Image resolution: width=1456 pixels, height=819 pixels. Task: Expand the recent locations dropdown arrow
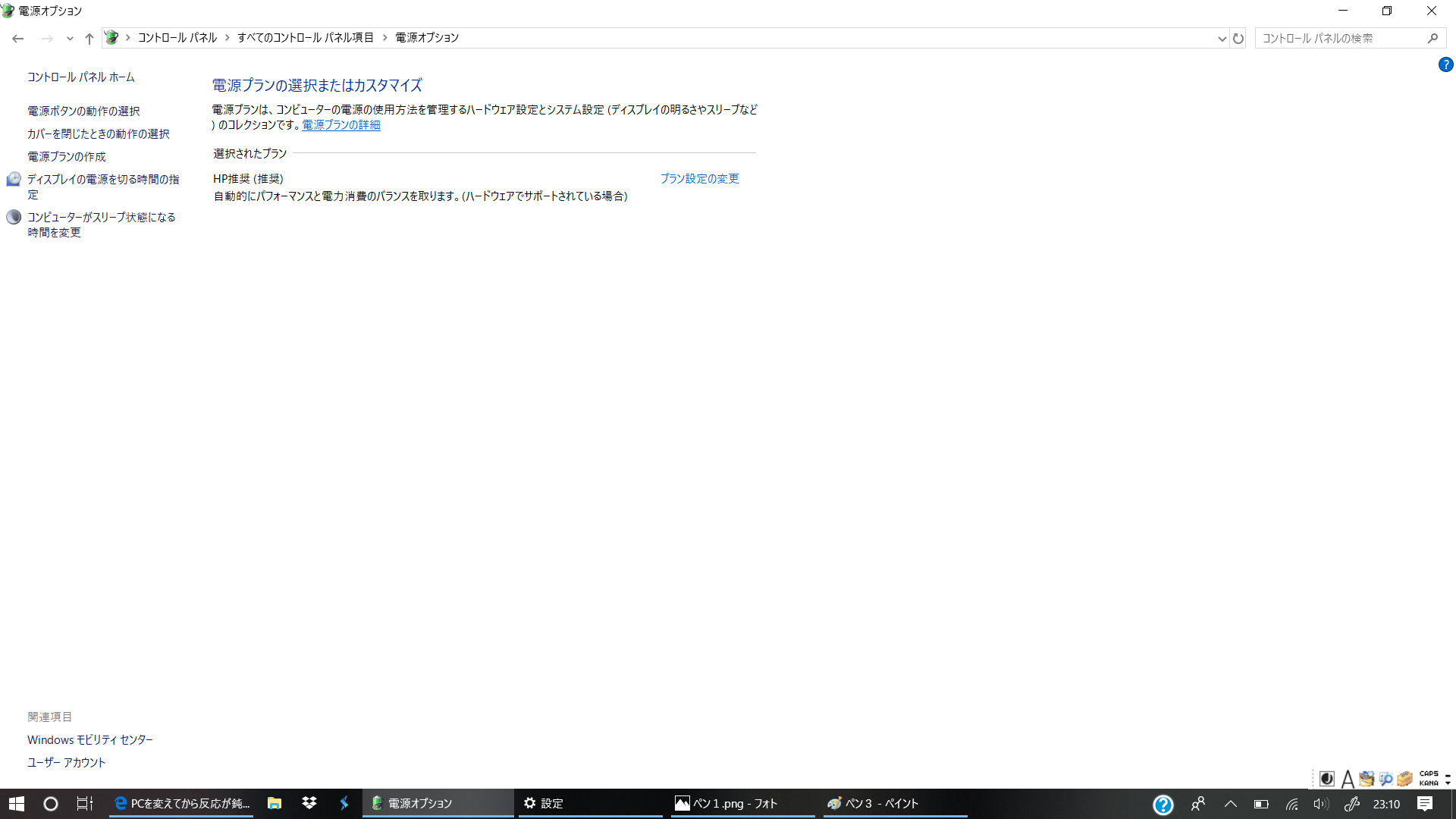(x=70, y=38)
